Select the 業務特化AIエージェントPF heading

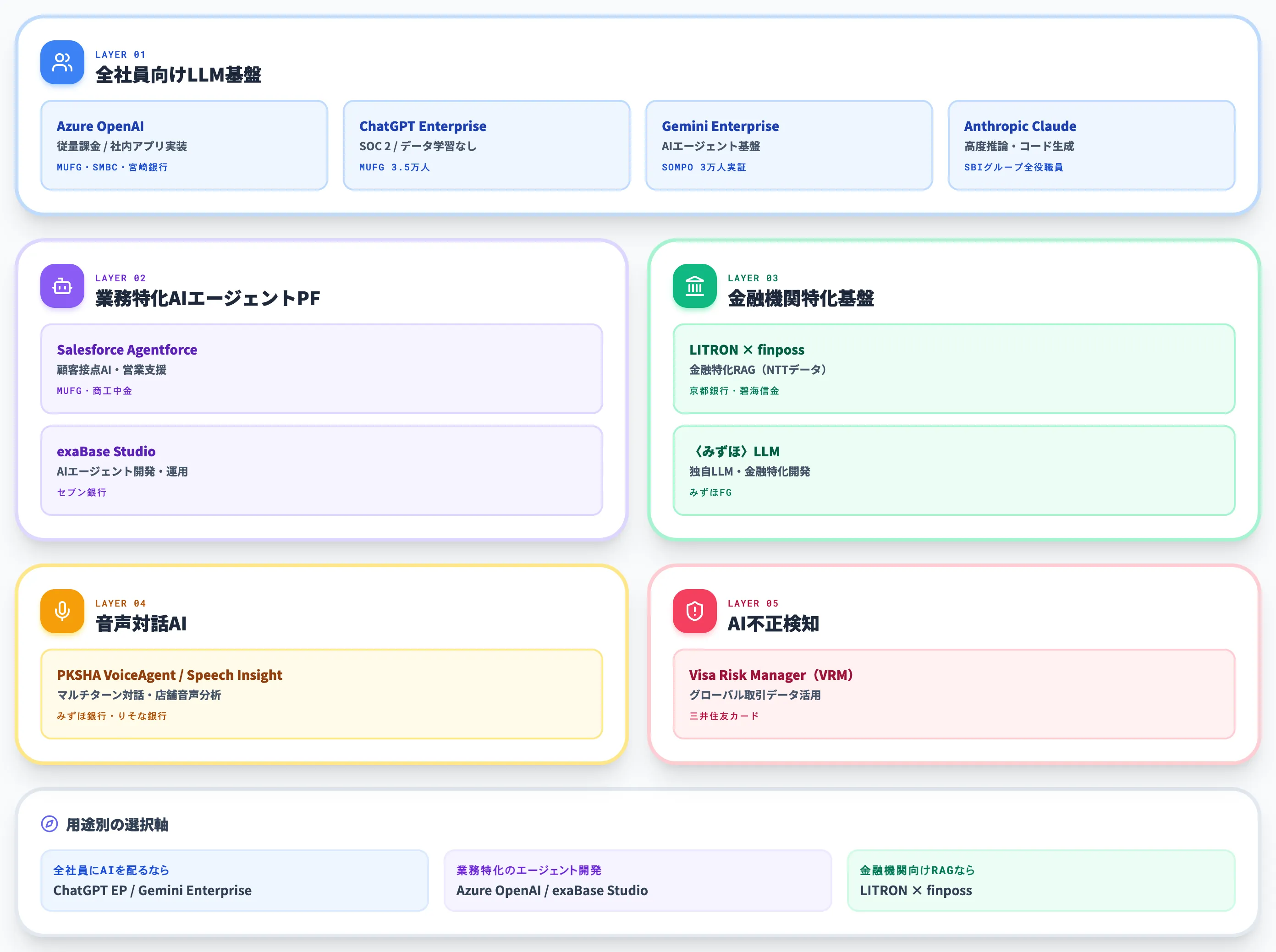point(208,299)
